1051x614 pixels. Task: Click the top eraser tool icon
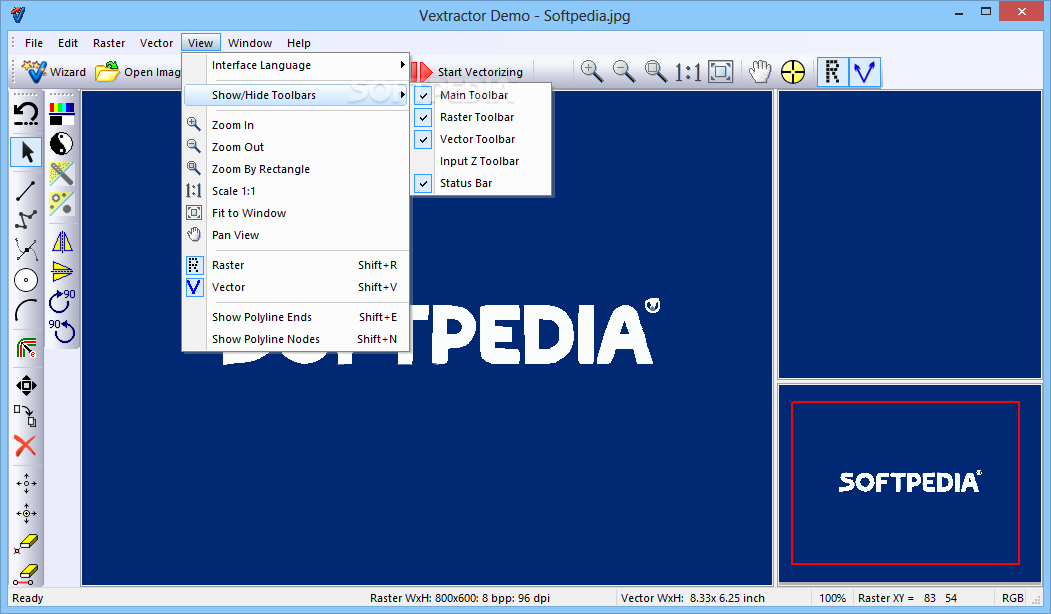coord(26,544)
